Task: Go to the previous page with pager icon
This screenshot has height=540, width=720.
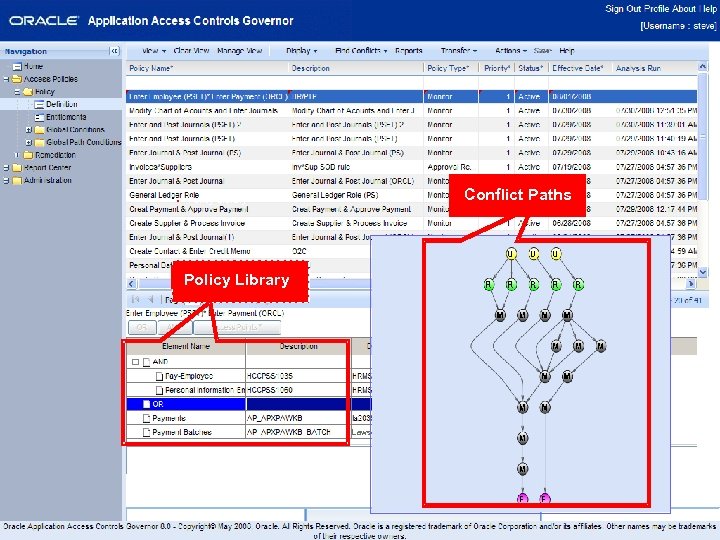Action: click(151, 299)
